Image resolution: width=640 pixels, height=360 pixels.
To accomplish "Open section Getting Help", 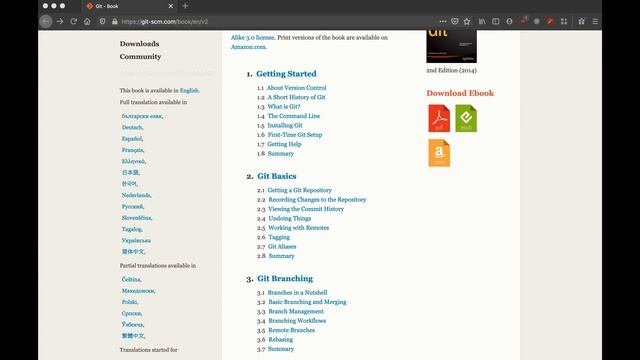I will (x=284, y=144).
